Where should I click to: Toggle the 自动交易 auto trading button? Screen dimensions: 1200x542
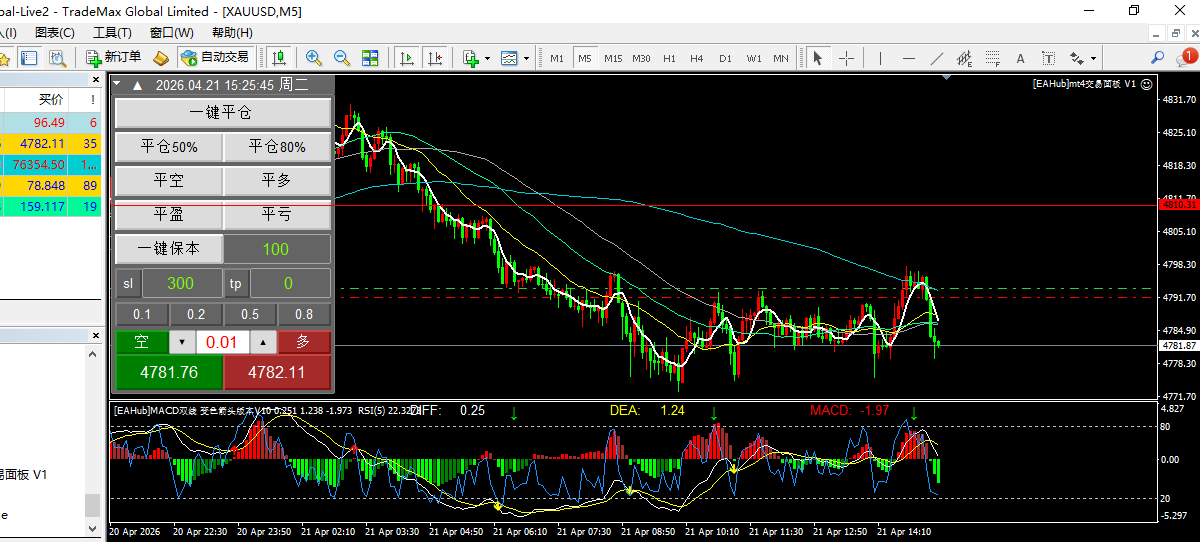click(214, 58)
